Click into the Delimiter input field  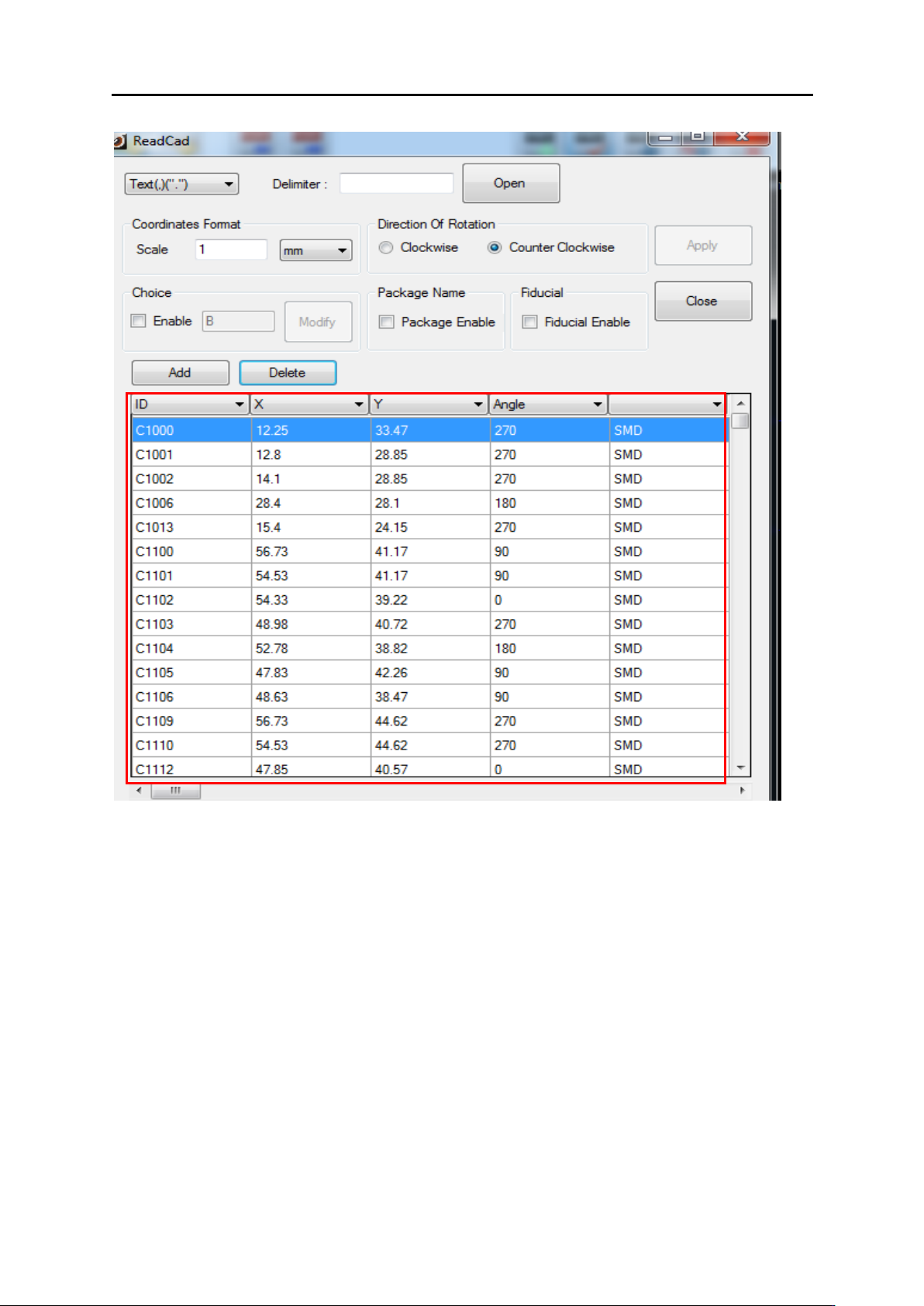396,184
